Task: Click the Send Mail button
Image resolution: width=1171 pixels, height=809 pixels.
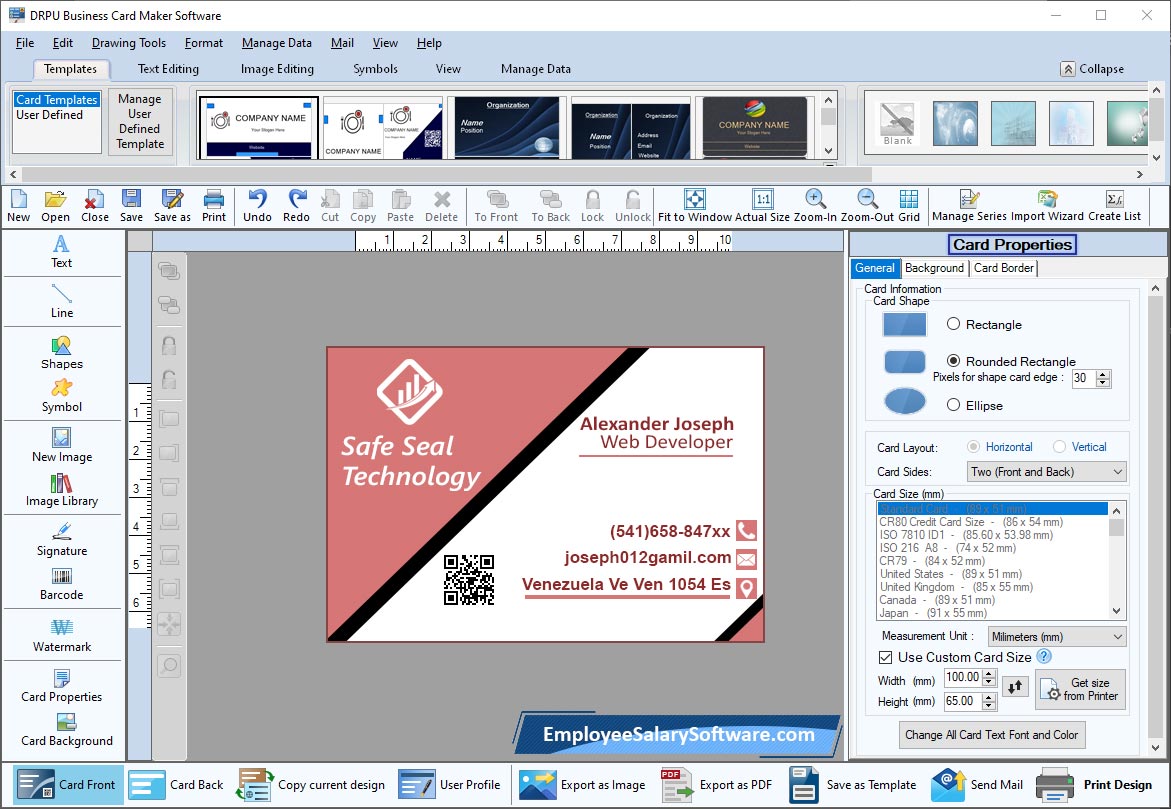Action: pos(978,784)
